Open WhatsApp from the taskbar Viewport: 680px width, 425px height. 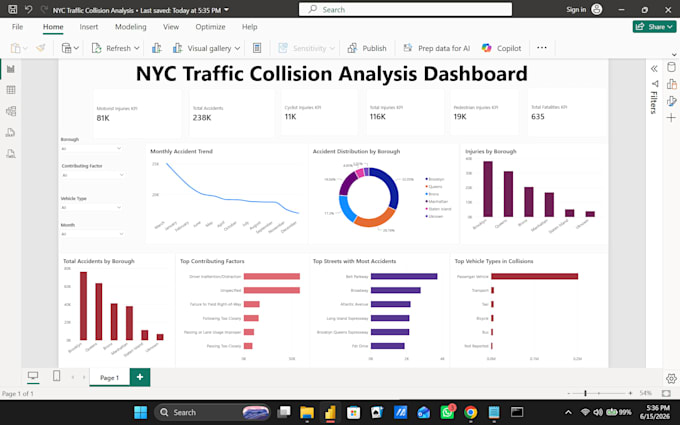point(447,412)
